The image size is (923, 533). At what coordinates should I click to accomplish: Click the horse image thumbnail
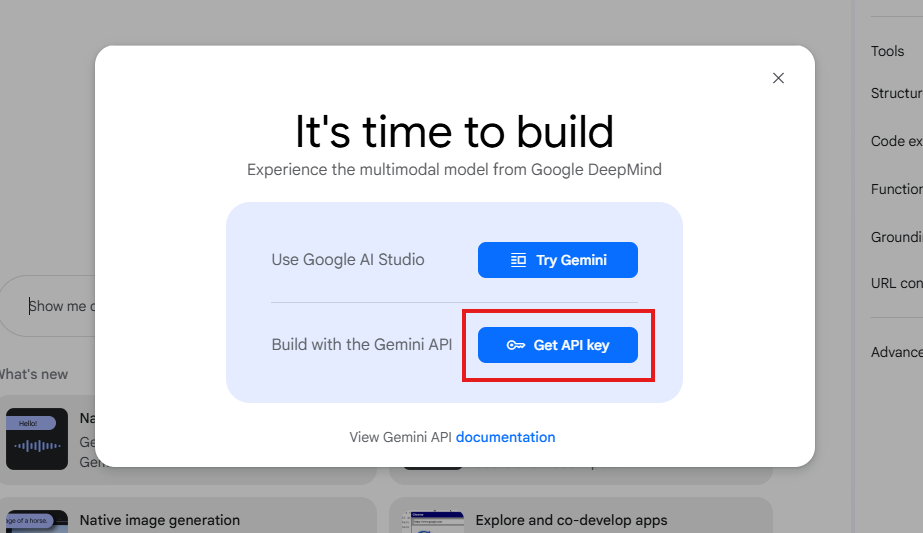pos(35,521)
